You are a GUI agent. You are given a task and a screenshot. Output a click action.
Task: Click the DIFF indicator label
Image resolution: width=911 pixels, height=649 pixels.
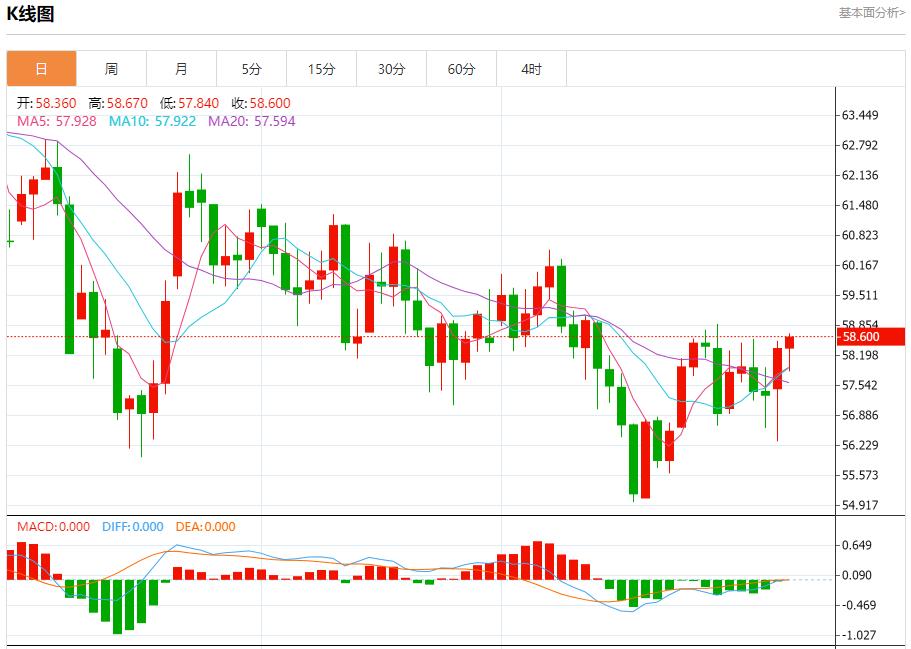tap(132, 527)
